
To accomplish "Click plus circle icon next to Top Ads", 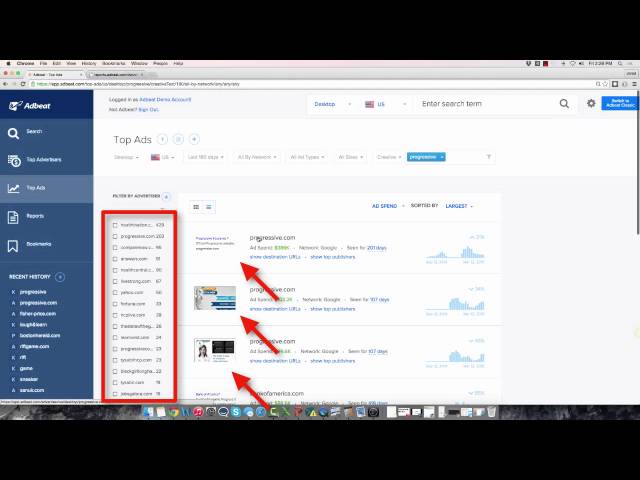I will [194, 140].
